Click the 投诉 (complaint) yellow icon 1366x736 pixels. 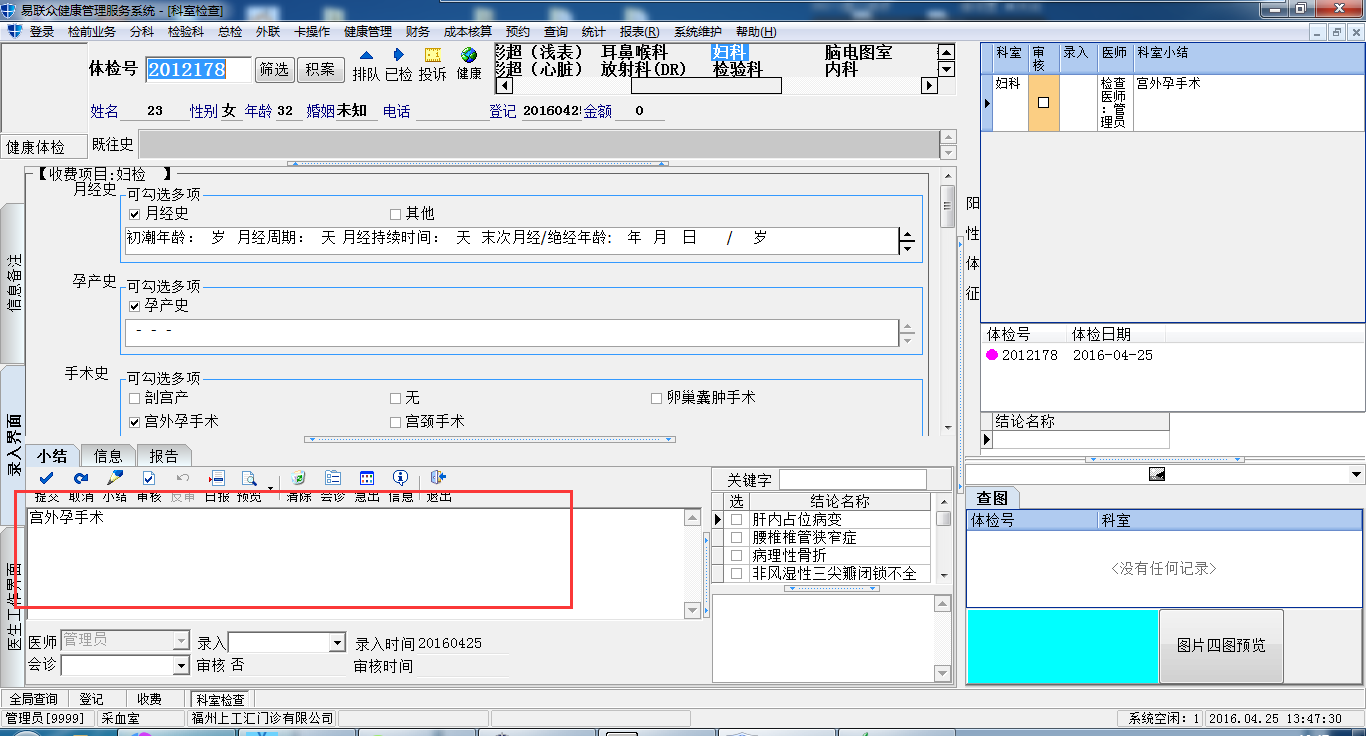point(433,55)
